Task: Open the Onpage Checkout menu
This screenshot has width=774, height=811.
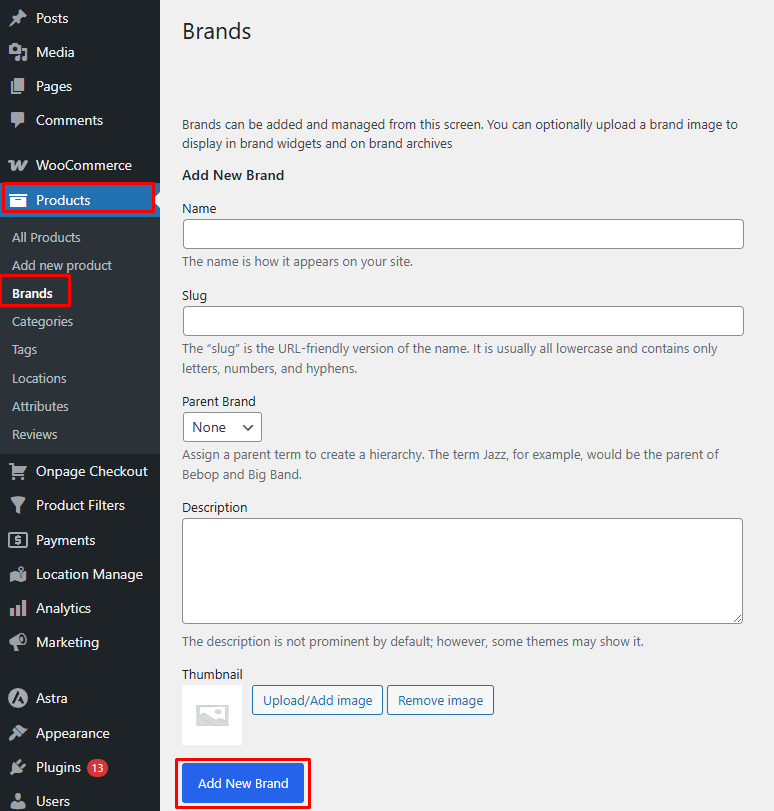Action: pyautogui.click(x=80, y=472)
